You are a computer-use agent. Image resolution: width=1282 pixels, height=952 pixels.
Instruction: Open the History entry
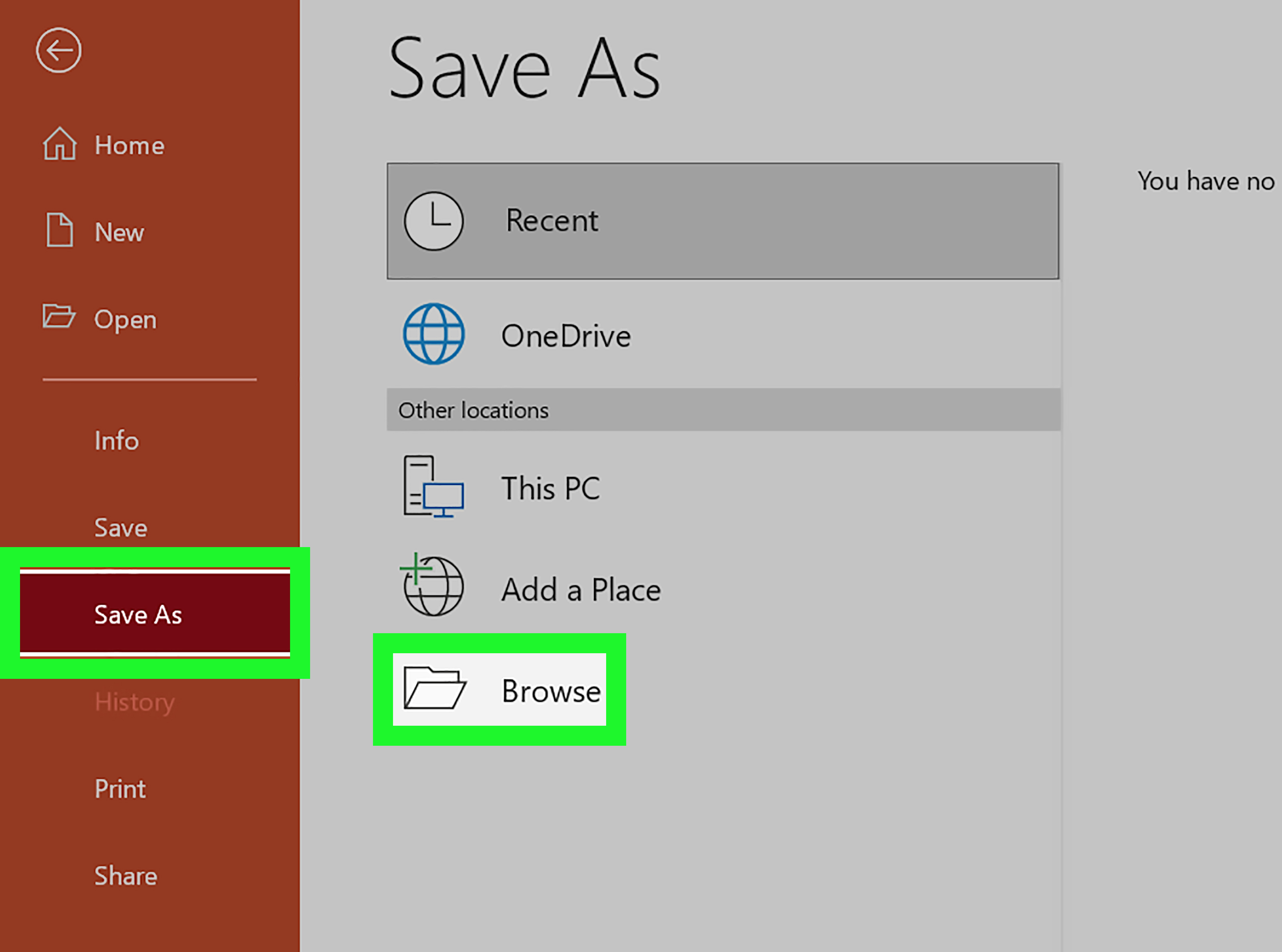point(134,703)
